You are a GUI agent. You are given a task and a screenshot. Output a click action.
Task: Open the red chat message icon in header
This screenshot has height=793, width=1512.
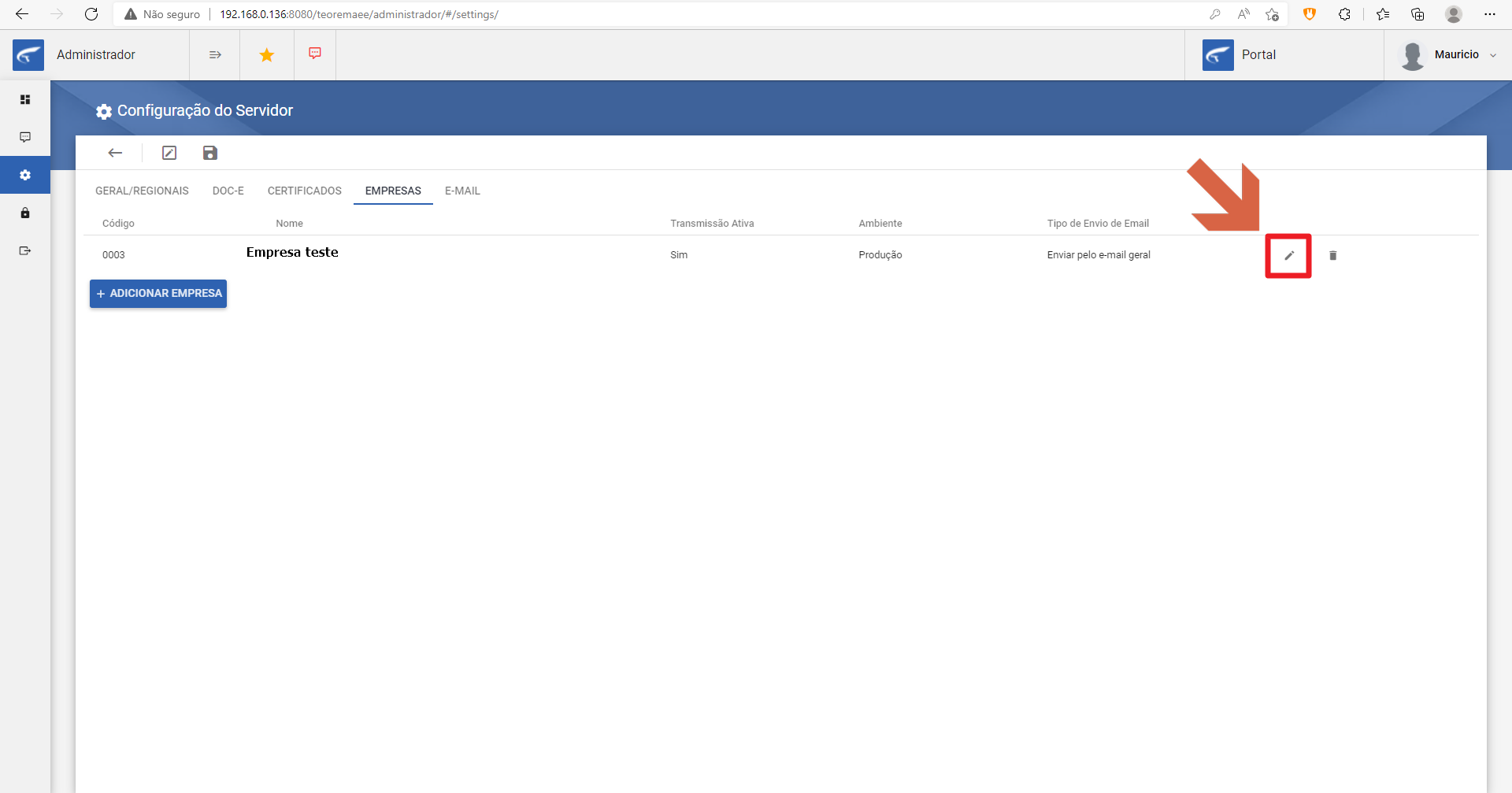315,54
